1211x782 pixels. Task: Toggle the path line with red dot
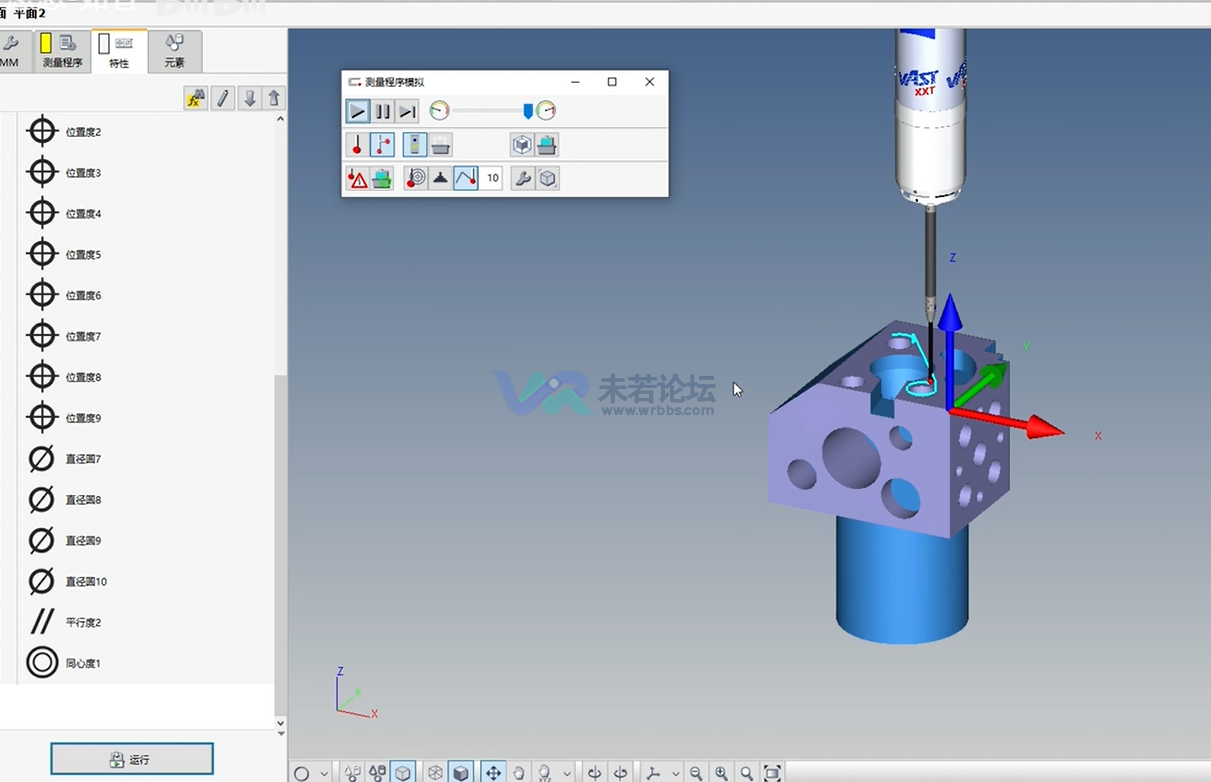pos(465,179)
